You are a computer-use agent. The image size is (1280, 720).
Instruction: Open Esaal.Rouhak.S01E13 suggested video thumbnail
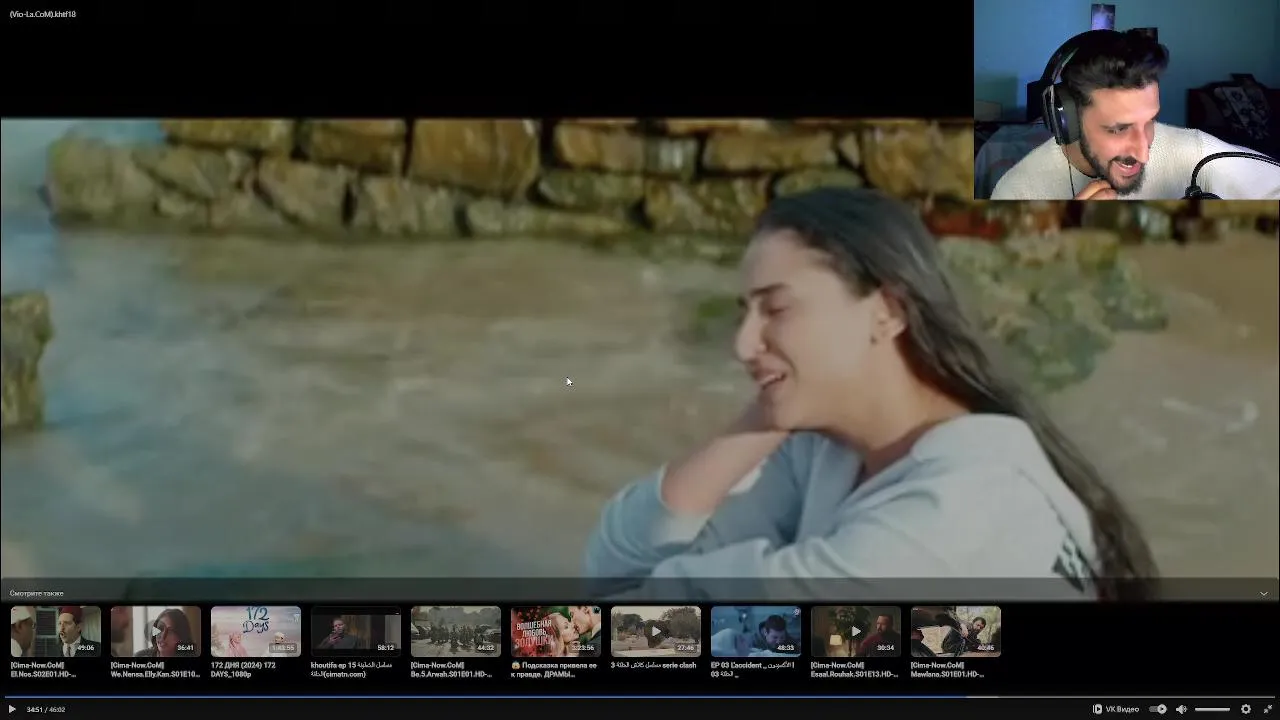856,631
